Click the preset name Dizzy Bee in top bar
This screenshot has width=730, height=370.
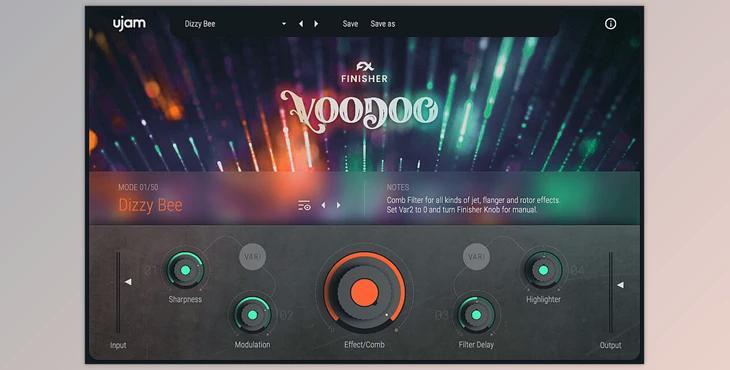click(x=200, y=24)
